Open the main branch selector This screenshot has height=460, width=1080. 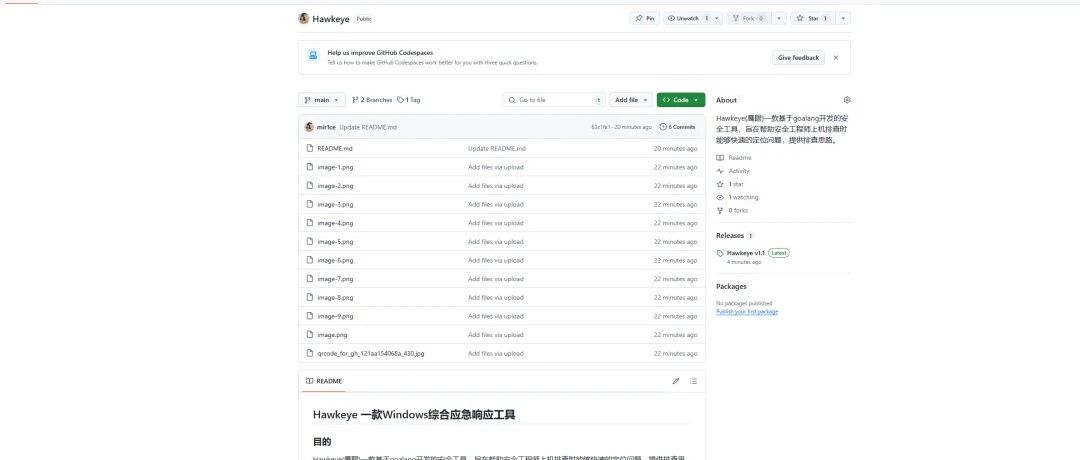pos(322,100)
